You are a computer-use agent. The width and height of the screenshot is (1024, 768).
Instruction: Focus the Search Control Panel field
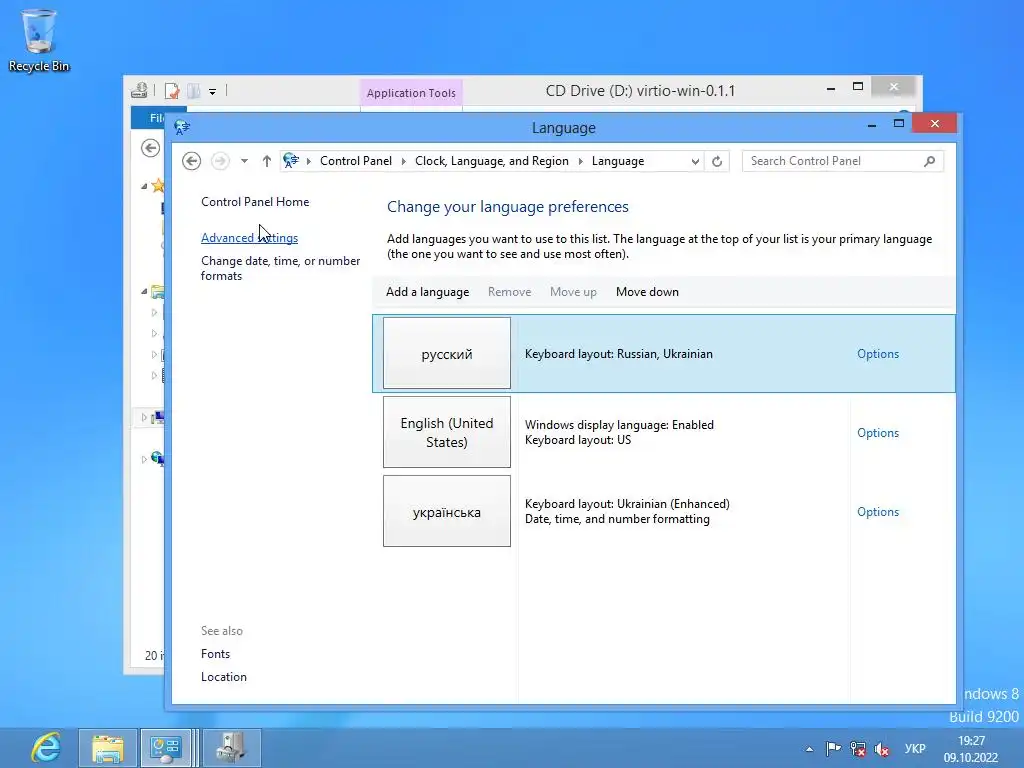point(842,161)
